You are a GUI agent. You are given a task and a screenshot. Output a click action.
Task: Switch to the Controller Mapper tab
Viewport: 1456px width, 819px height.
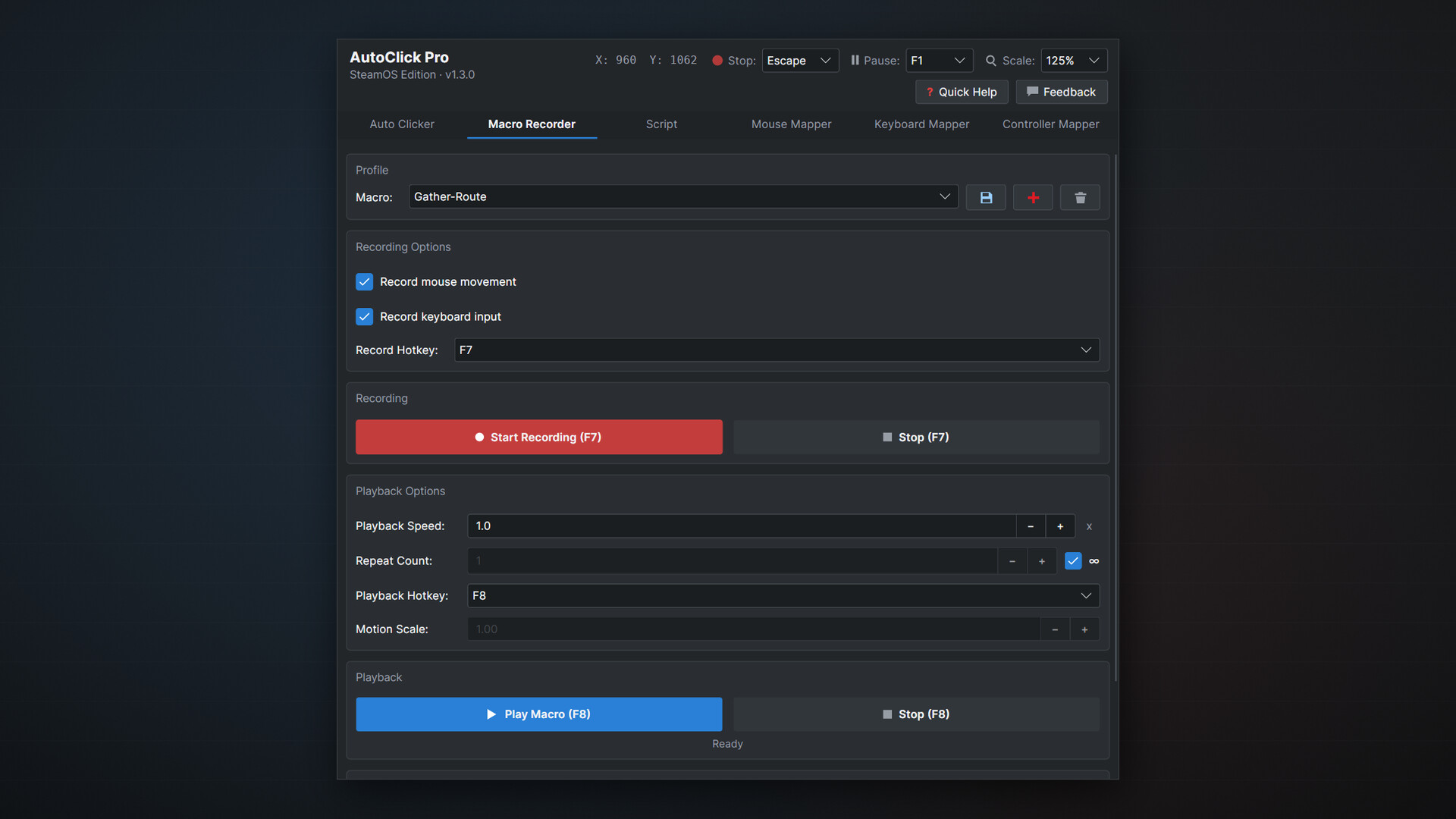(x=1050, y=124)
